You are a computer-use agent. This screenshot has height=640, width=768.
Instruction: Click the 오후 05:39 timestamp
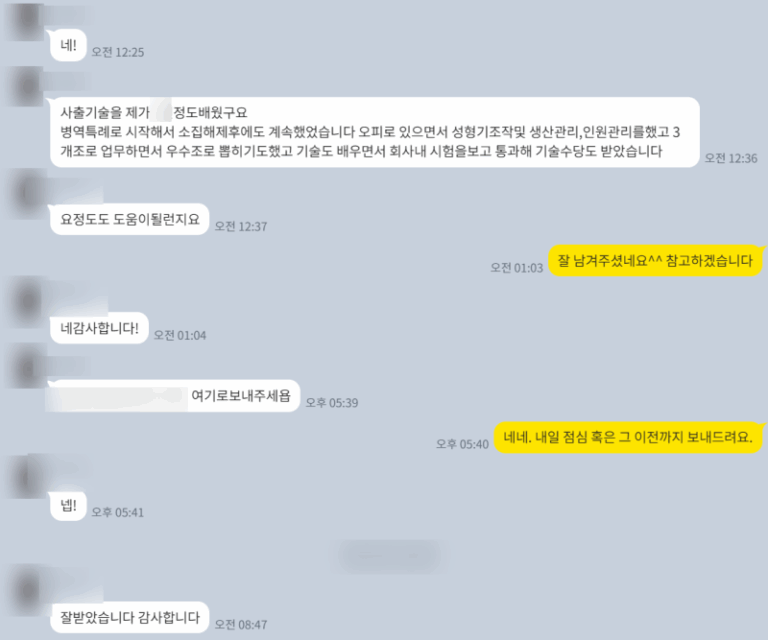tap(332, 403)
